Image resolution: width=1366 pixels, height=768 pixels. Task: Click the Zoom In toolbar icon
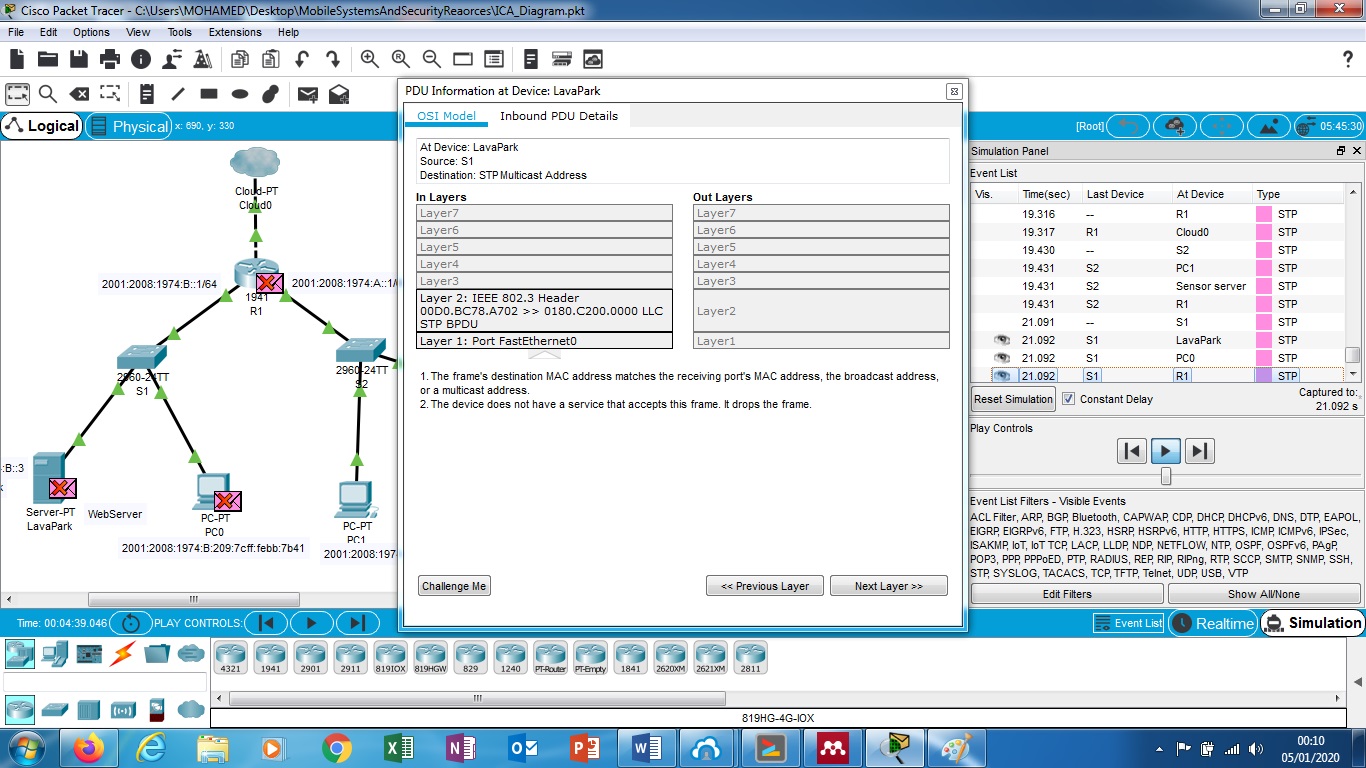(370, 59)
